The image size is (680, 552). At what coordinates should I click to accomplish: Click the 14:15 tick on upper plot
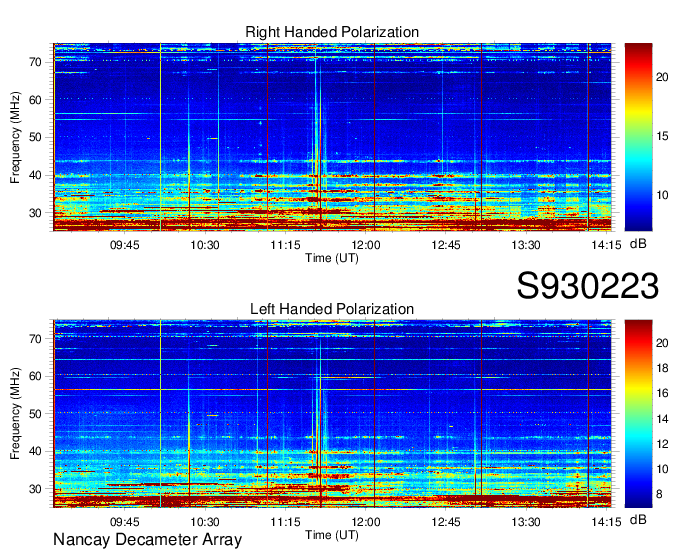pyautogui.click(x=606, y=245)
